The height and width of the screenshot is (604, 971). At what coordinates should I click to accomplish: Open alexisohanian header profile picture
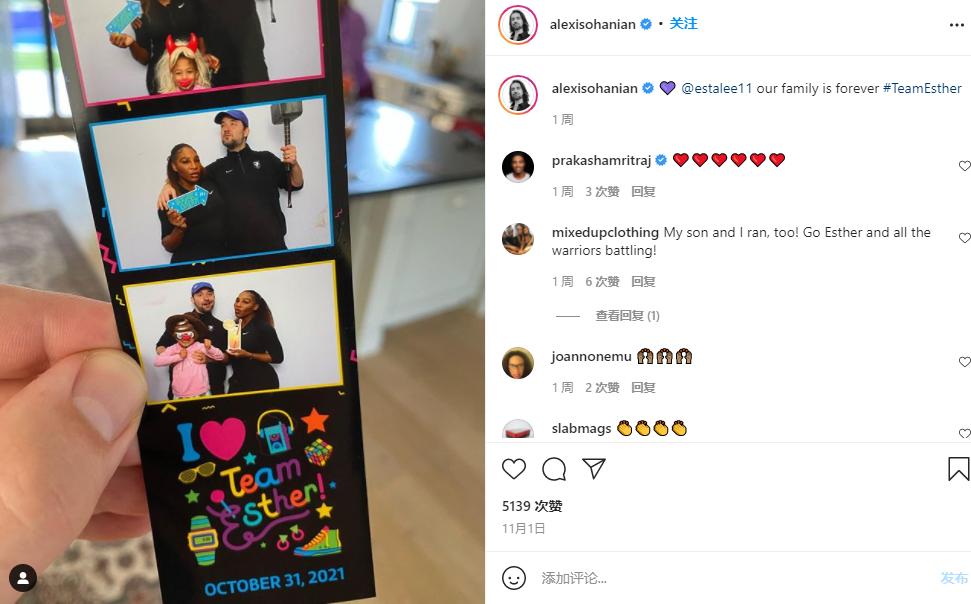(x=518, y=25)
